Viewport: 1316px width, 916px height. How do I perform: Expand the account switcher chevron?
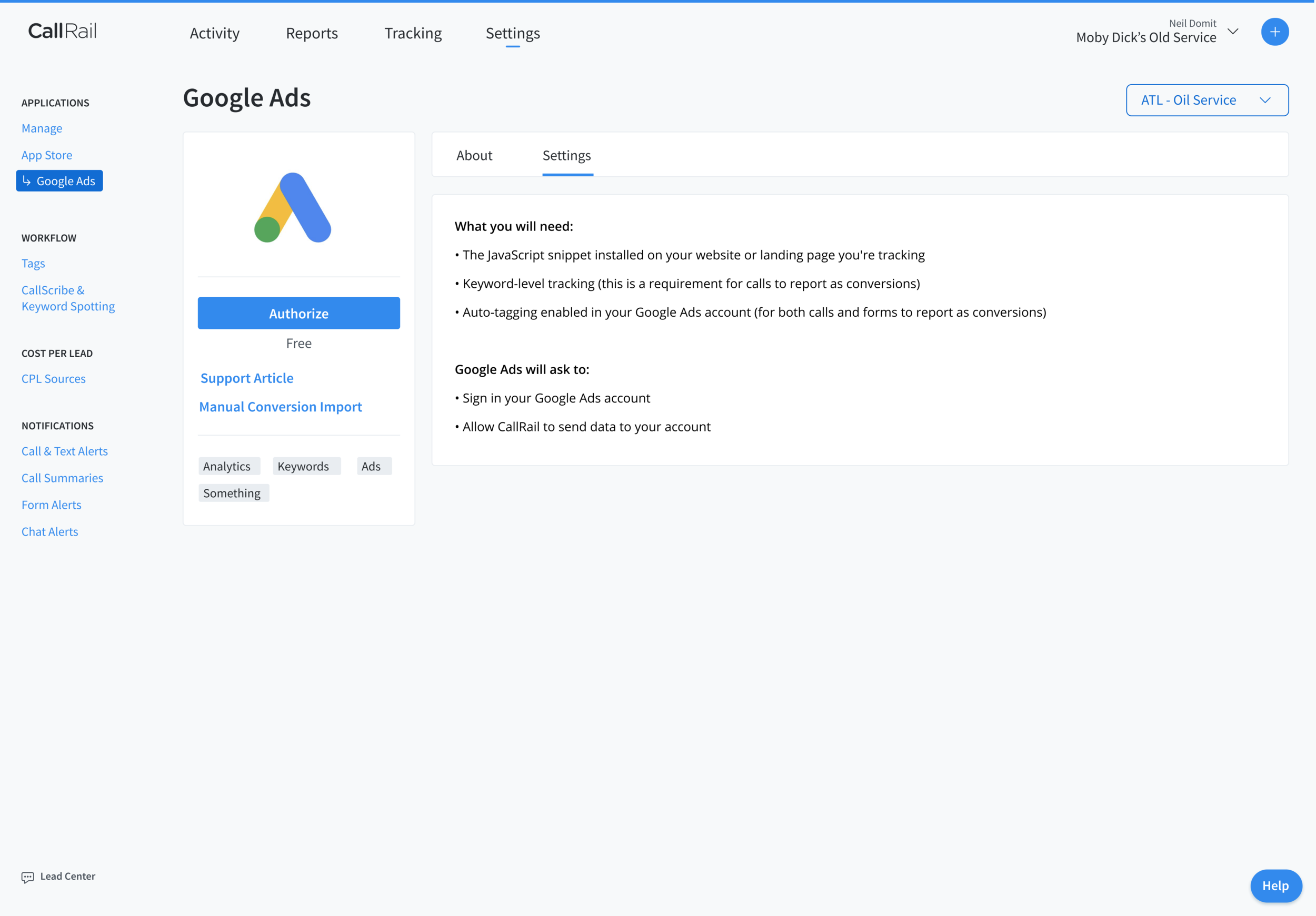[x=1233, y=32]
